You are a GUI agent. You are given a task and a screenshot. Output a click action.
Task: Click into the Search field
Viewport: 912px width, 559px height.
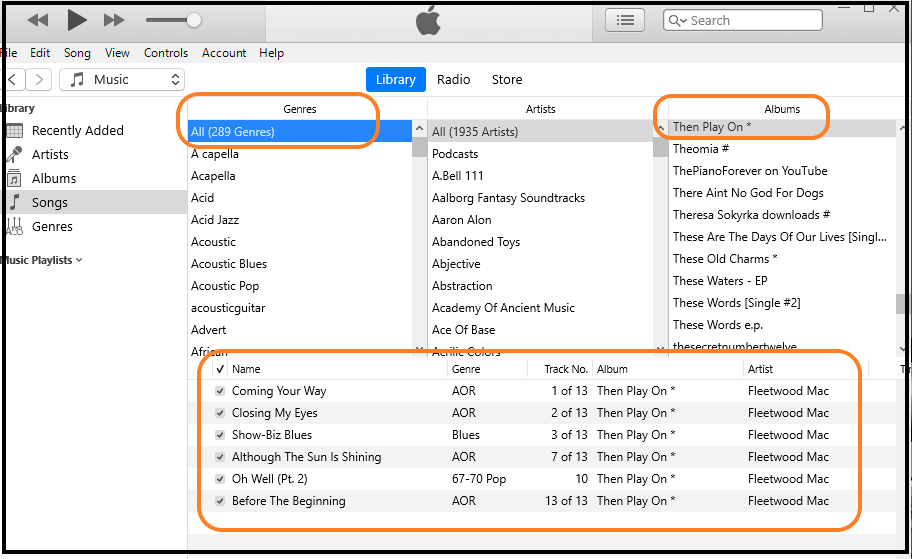point(743,20)
